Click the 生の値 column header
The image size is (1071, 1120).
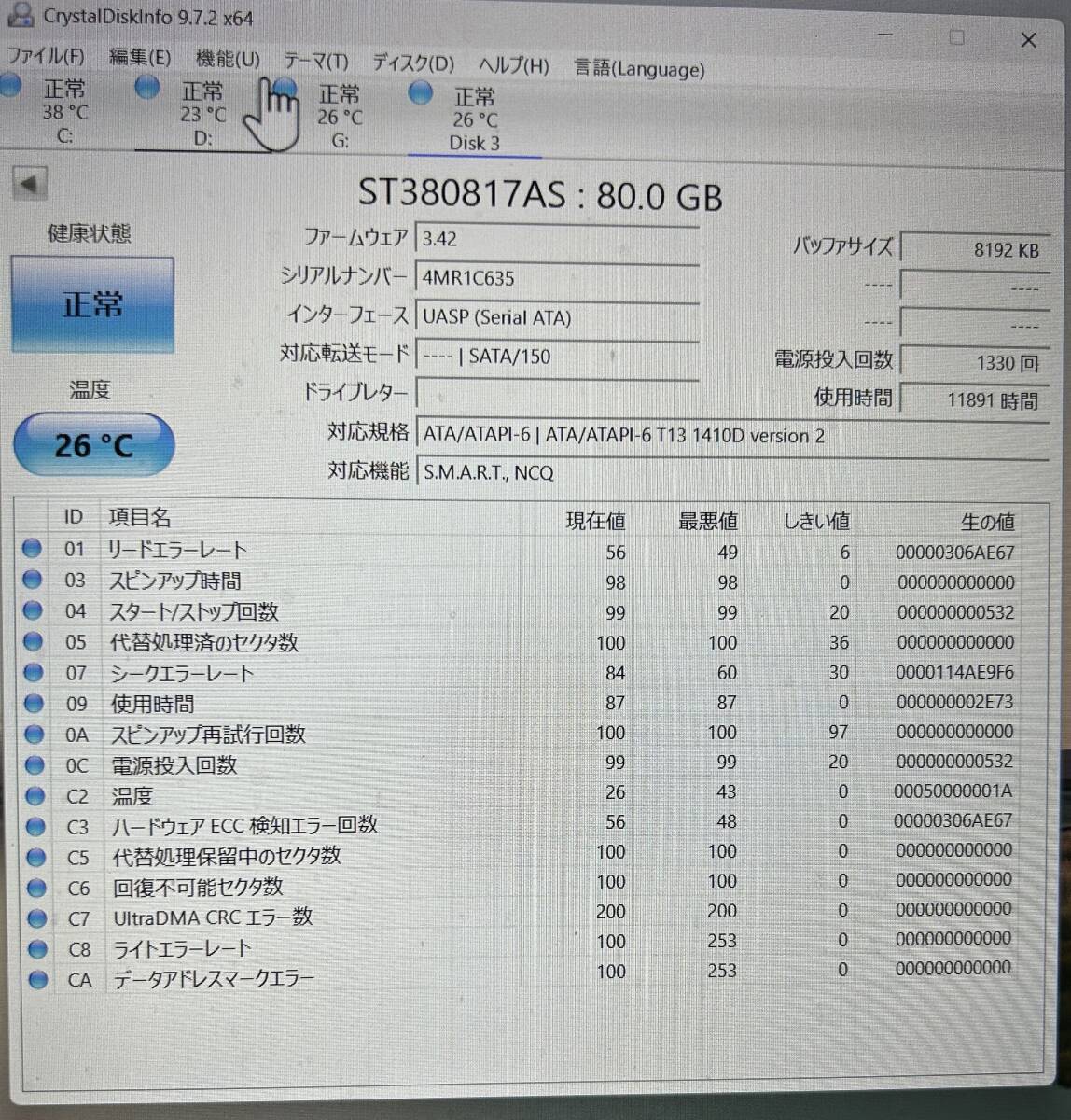pos(987,523)
